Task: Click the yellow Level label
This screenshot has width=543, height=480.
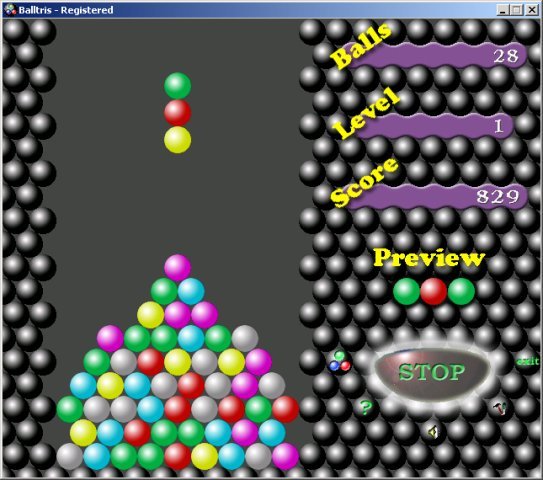Action: (x=366, y=113)
